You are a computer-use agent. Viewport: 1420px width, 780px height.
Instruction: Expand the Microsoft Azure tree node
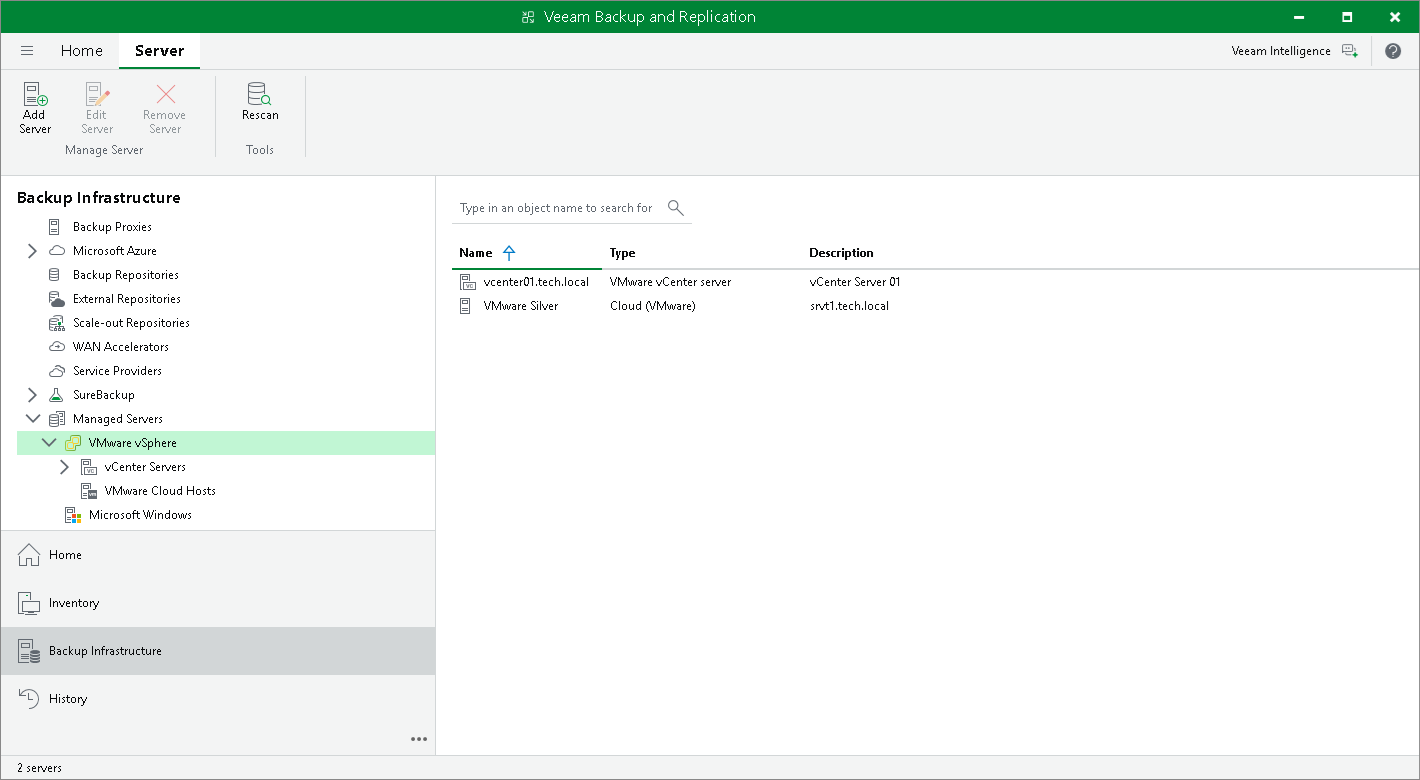[x=32, y=251]
